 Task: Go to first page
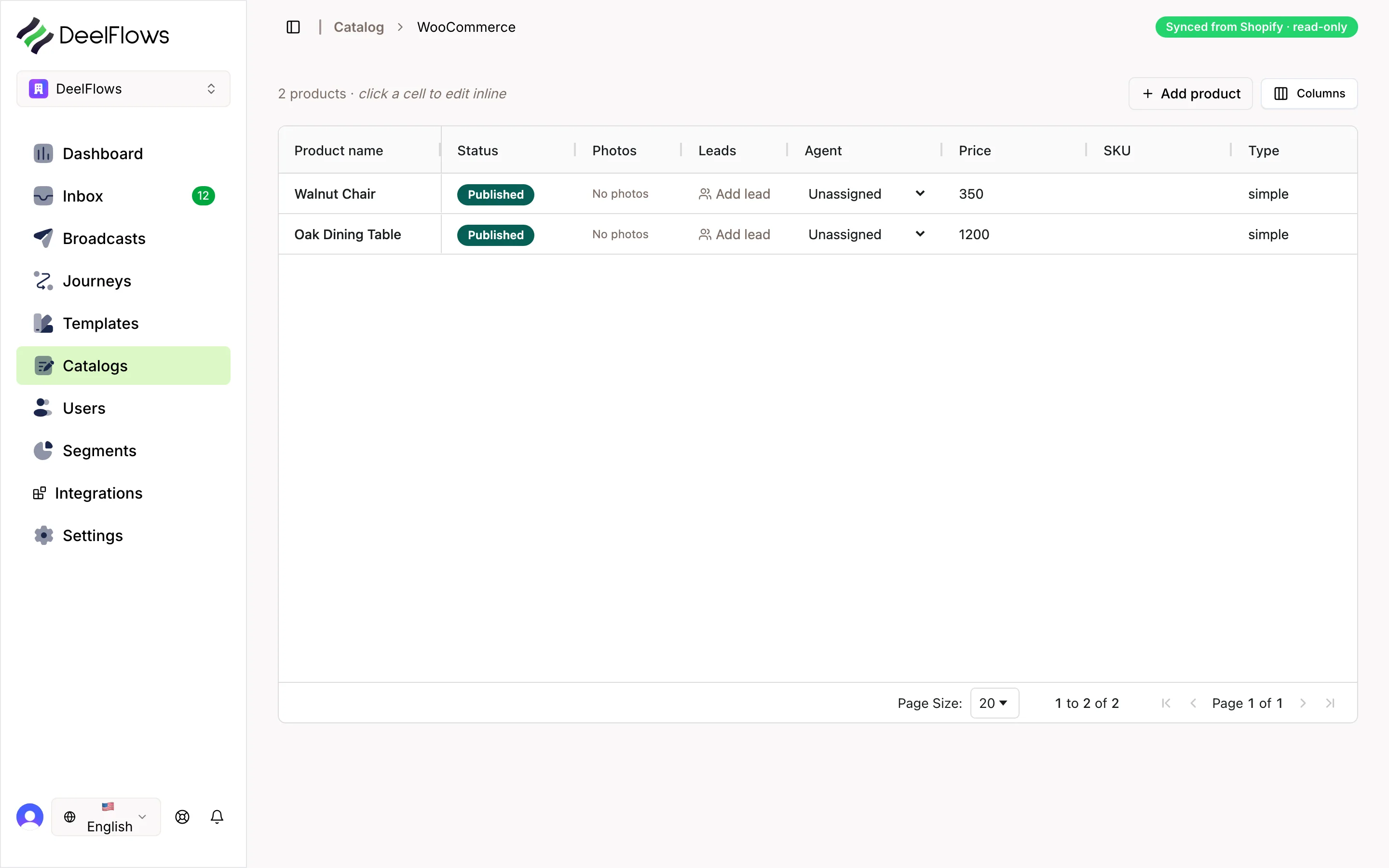1166,703
